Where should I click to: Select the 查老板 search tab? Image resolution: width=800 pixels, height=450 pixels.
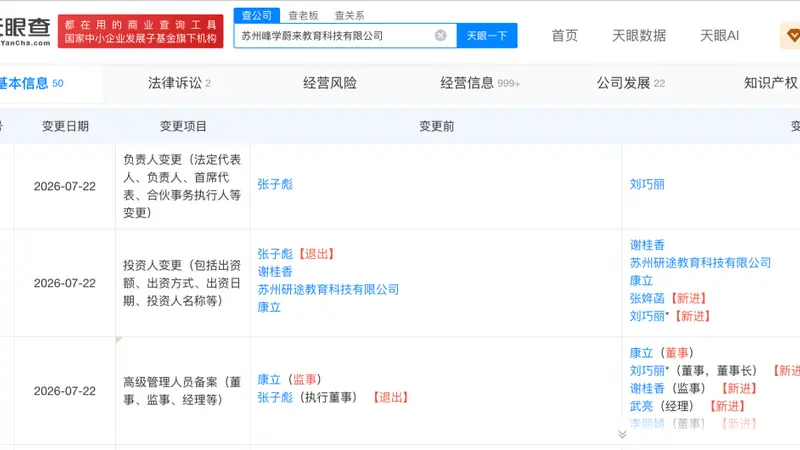303,15
